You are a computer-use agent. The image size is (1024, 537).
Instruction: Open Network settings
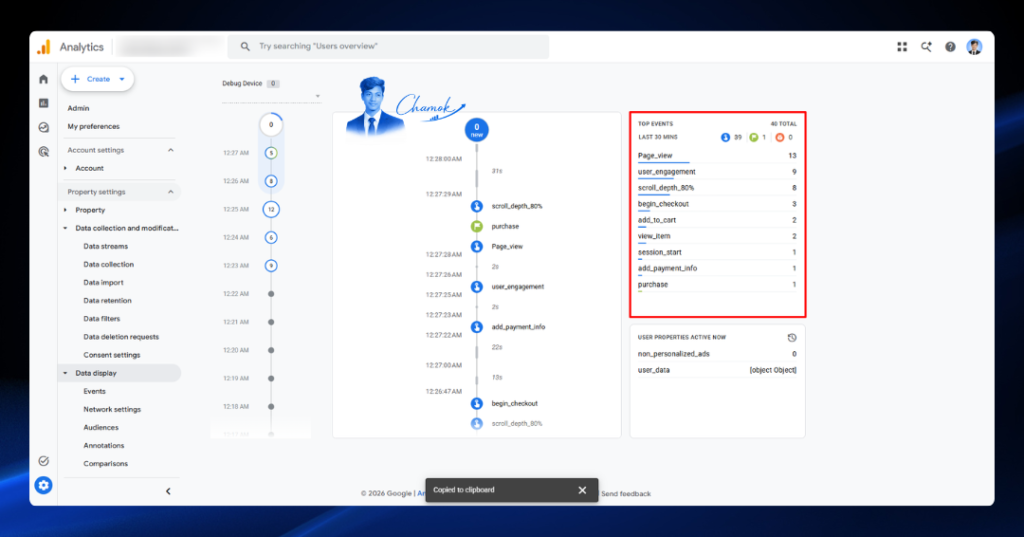click(x=112, y=410)
